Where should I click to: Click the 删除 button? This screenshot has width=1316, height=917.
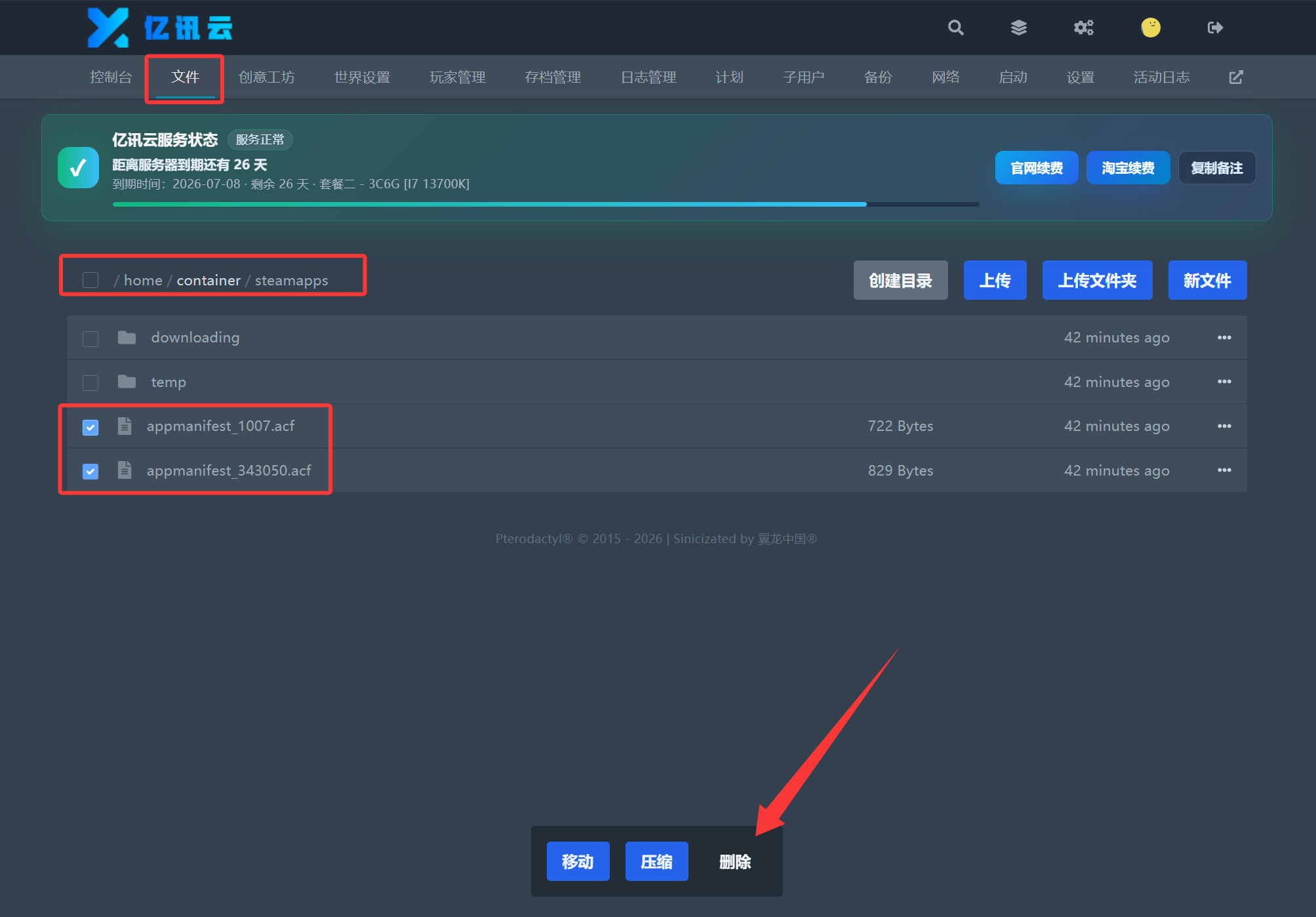pos(735,861)
